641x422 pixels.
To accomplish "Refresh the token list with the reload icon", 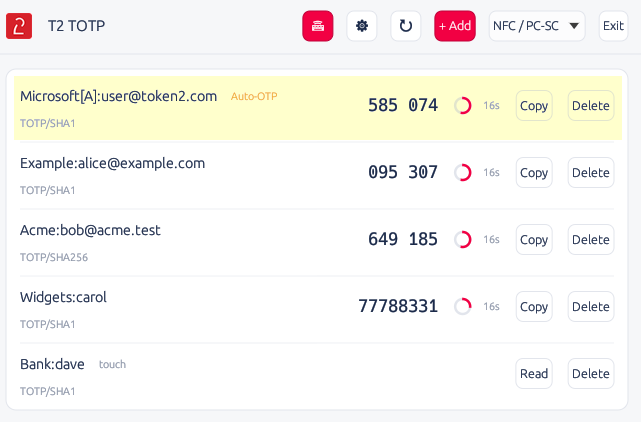I will pyautogui.click(x=406, y=26).
